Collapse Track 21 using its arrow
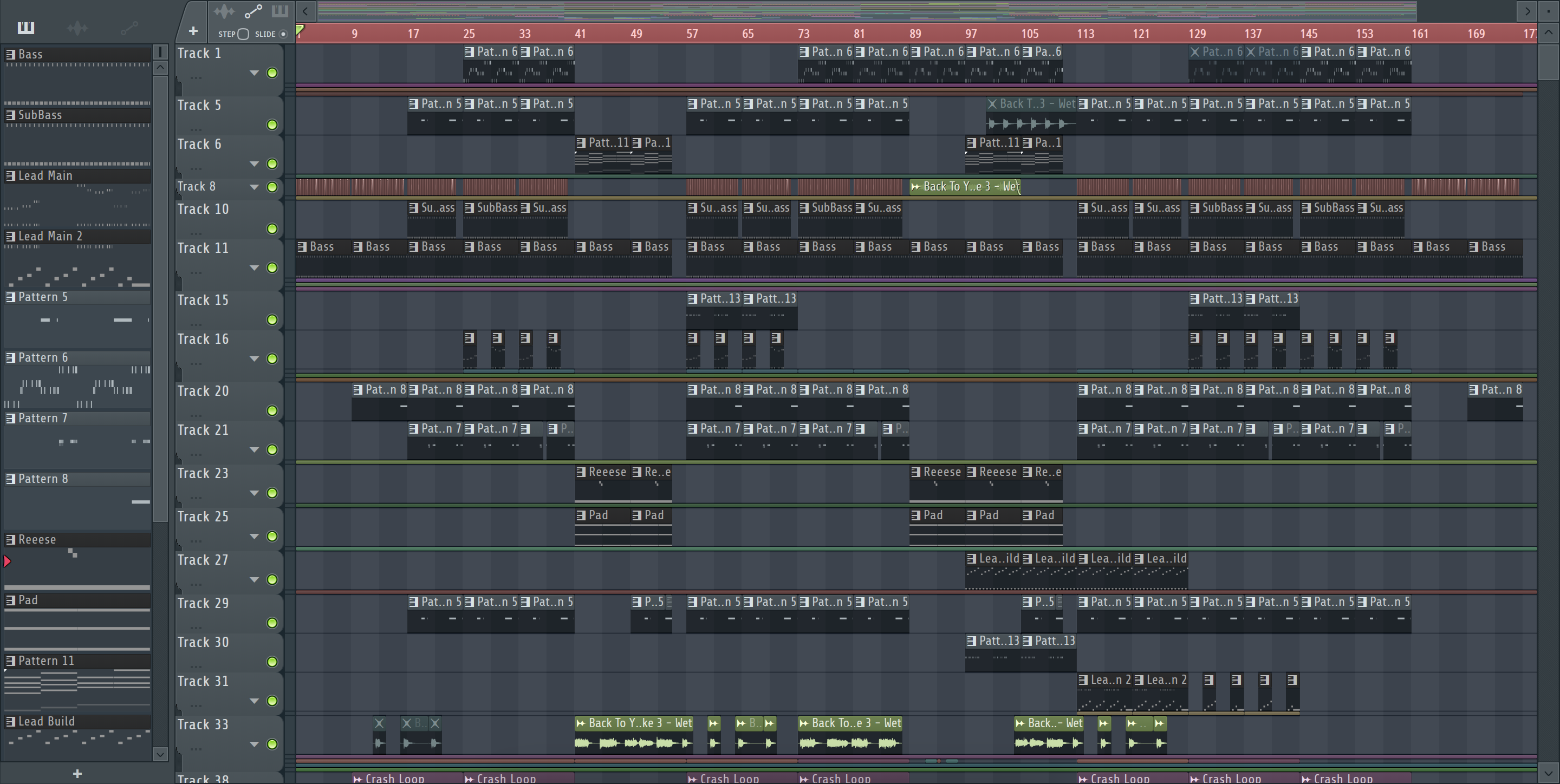 pyautogui.click(x=255, y=449)
